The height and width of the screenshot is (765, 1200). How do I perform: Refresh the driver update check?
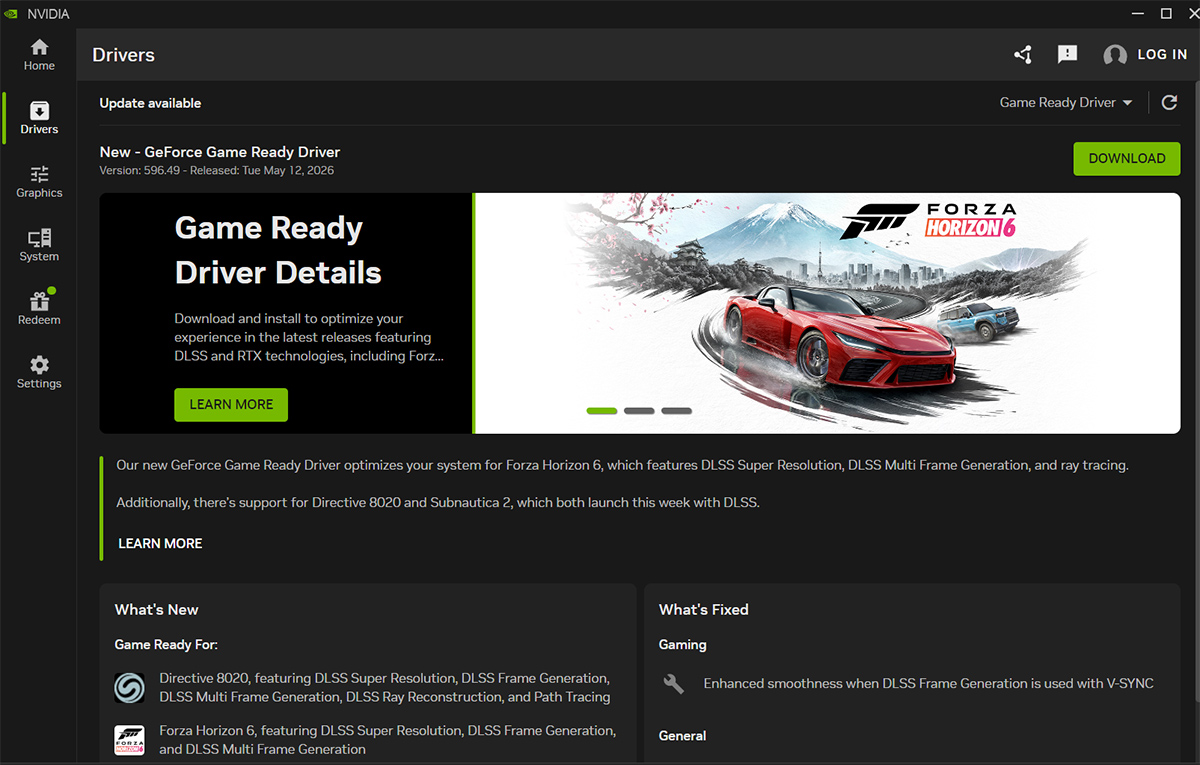pos(1169,102)
